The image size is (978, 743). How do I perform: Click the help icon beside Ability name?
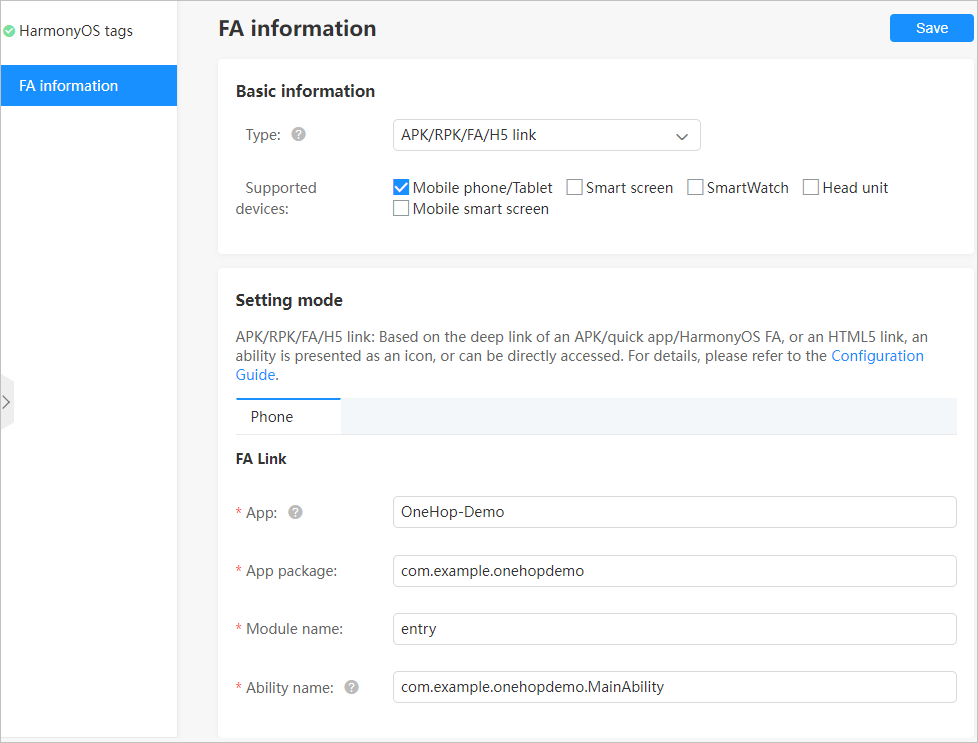coord(352,687)
